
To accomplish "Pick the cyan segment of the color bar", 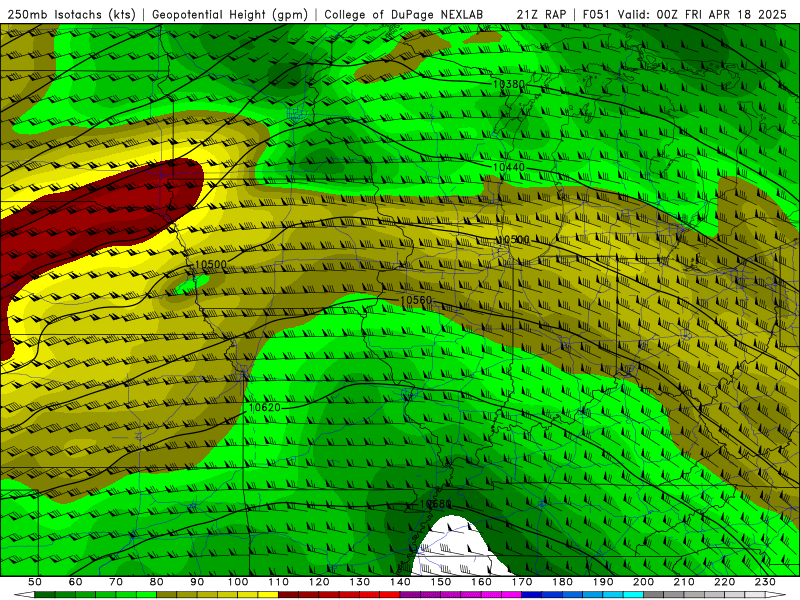I will [x=634, y=595].
